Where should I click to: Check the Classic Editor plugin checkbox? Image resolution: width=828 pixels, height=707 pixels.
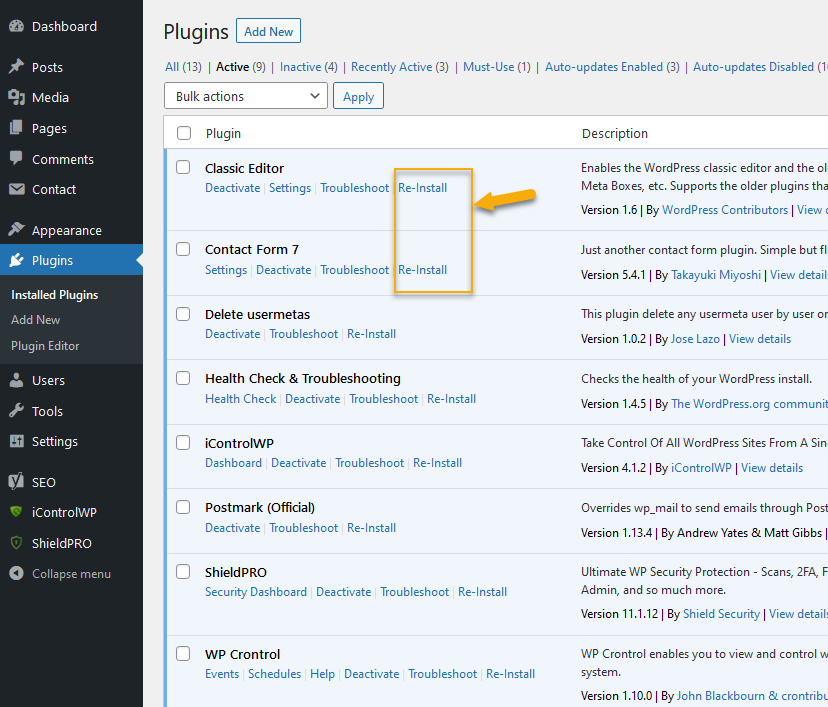point(183,168)
